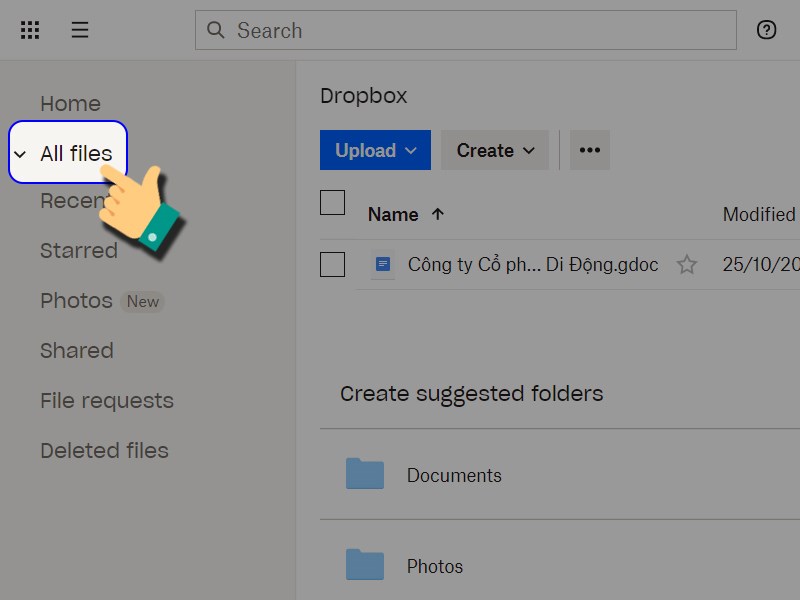Open the Công ty Cổ ph... Di Động.gdoc file
This screenshot has height=600, width=800.
532,265
